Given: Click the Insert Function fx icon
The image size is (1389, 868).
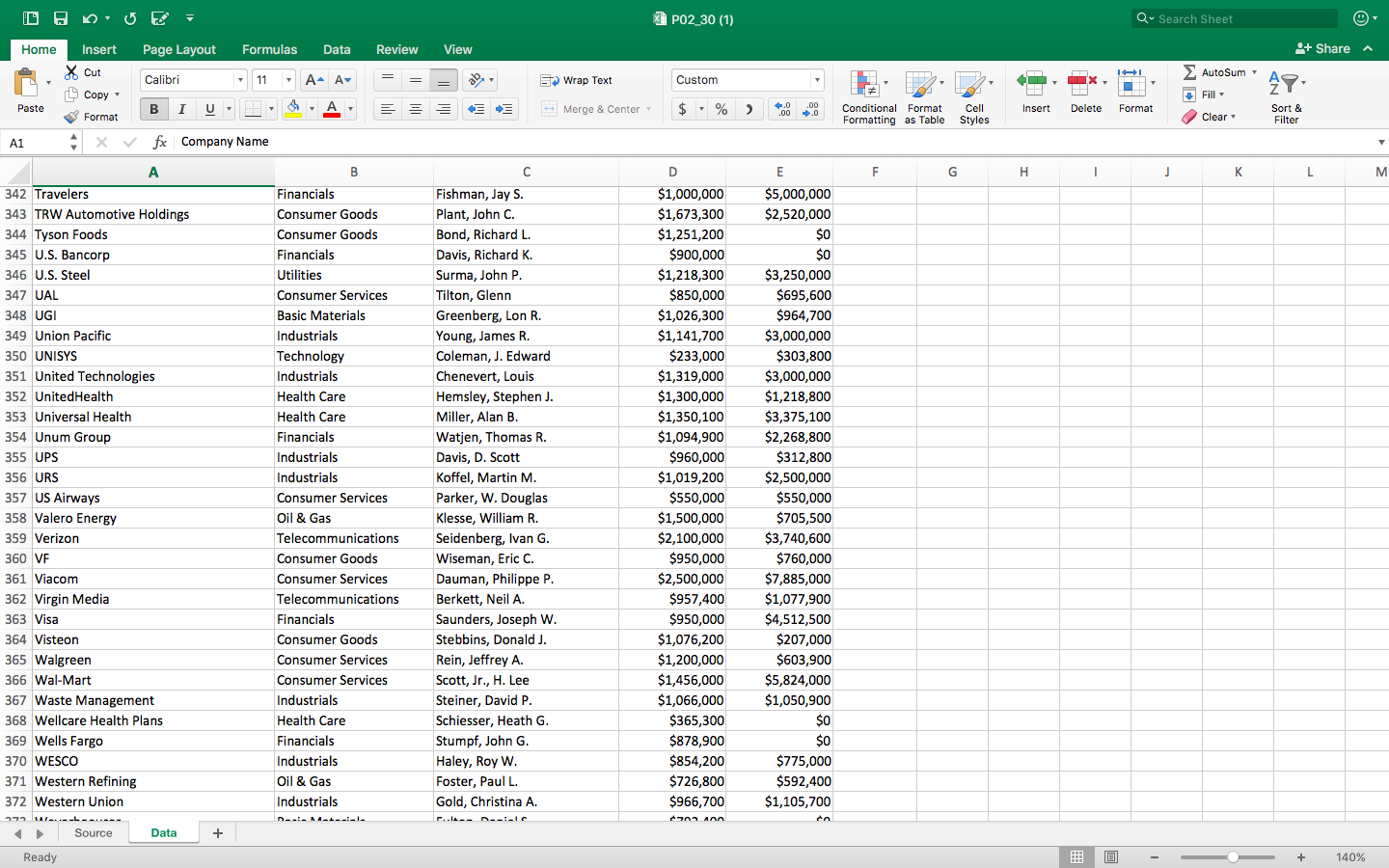Looking at the screenshot, I should tap(160, 142).
